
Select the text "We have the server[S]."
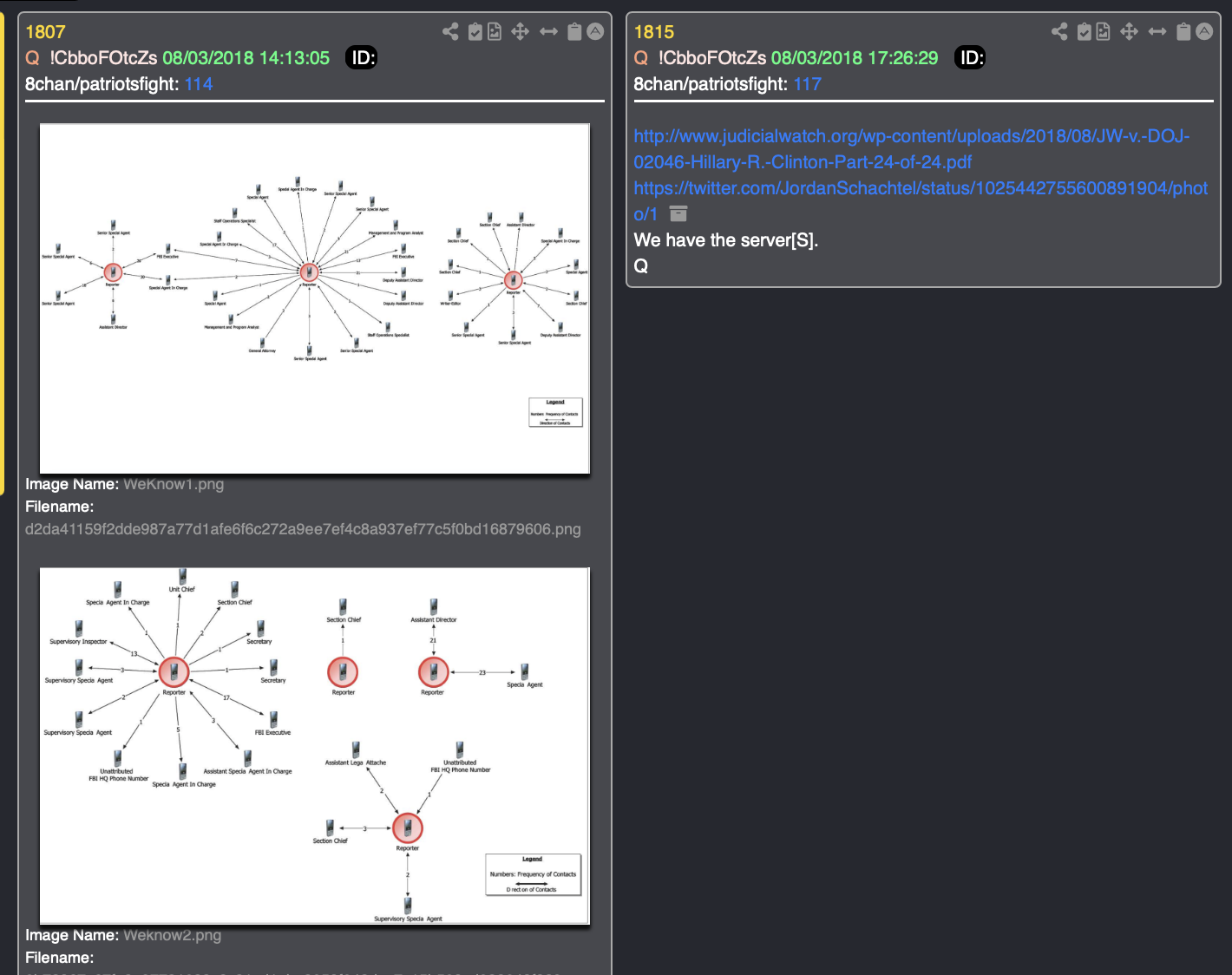(726, 240)
